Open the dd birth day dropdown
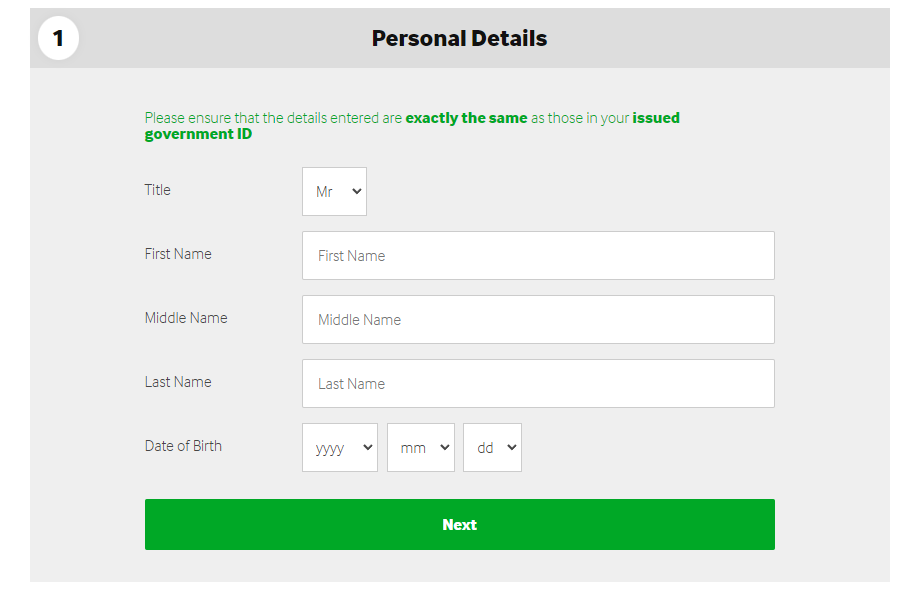 [x=492, y=447]
